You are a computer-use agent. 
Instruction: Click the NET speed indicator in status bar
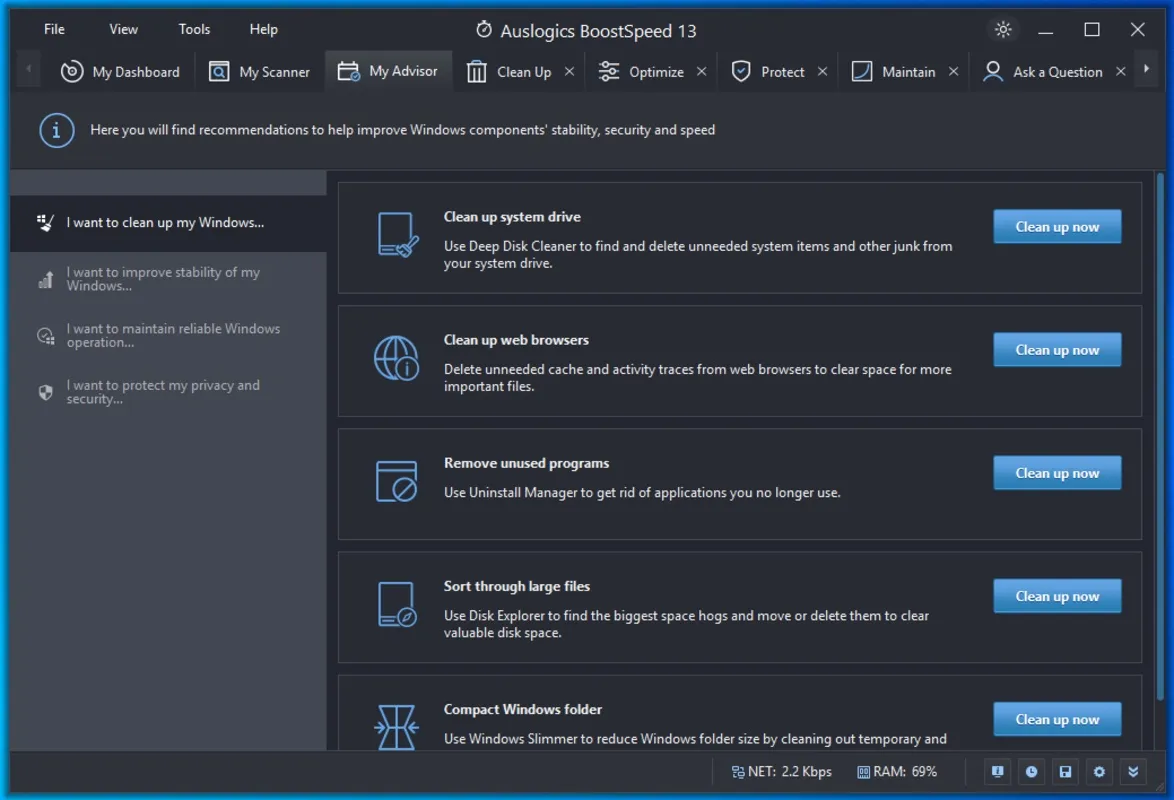point(782,772)
